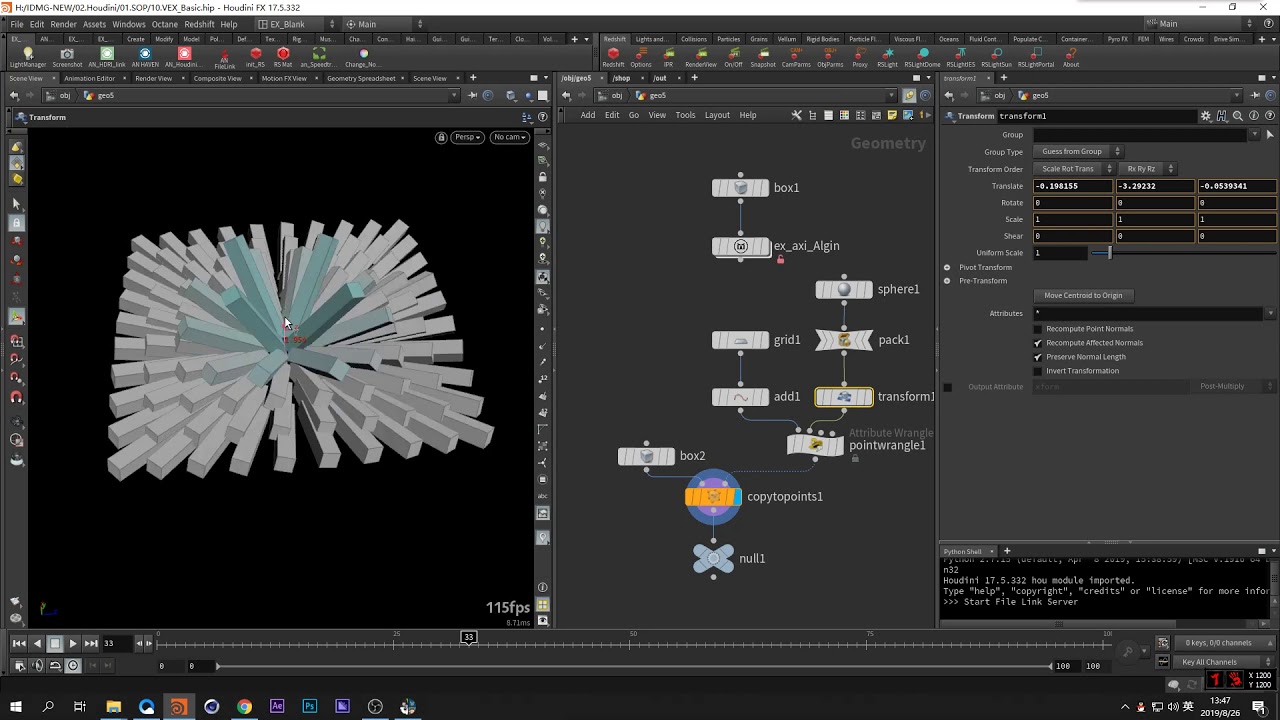
Task: Select the add1 node
Action: (x=741, y=397)
